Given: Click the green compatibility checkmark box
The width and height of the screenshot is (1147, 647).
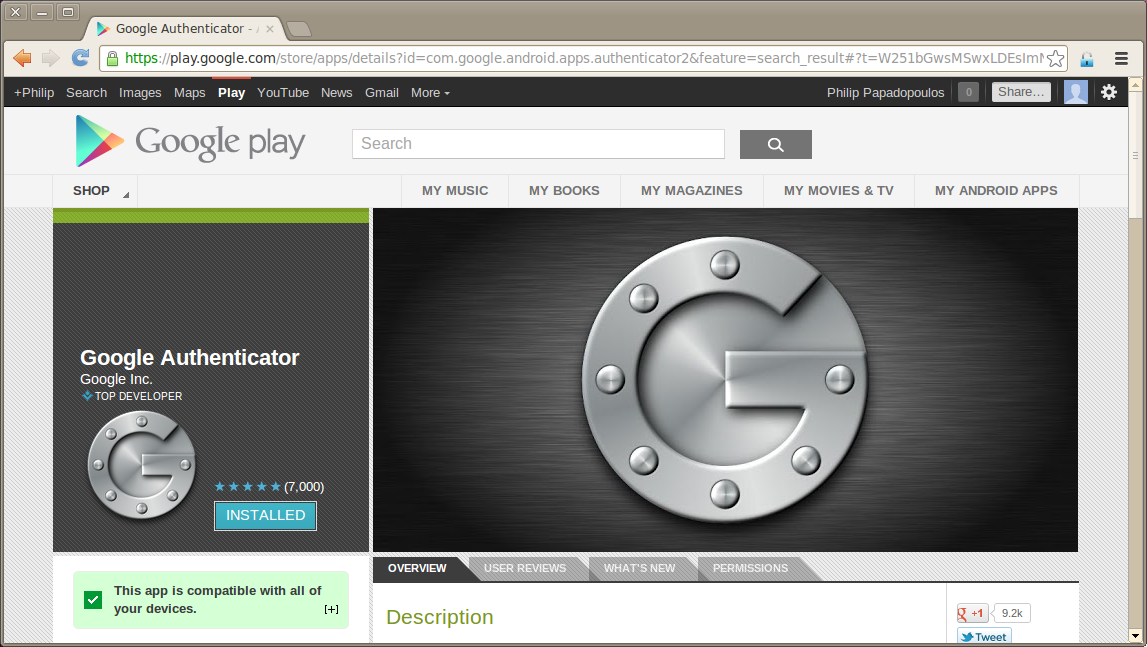Looking at the screenshot, I should 93,599.
